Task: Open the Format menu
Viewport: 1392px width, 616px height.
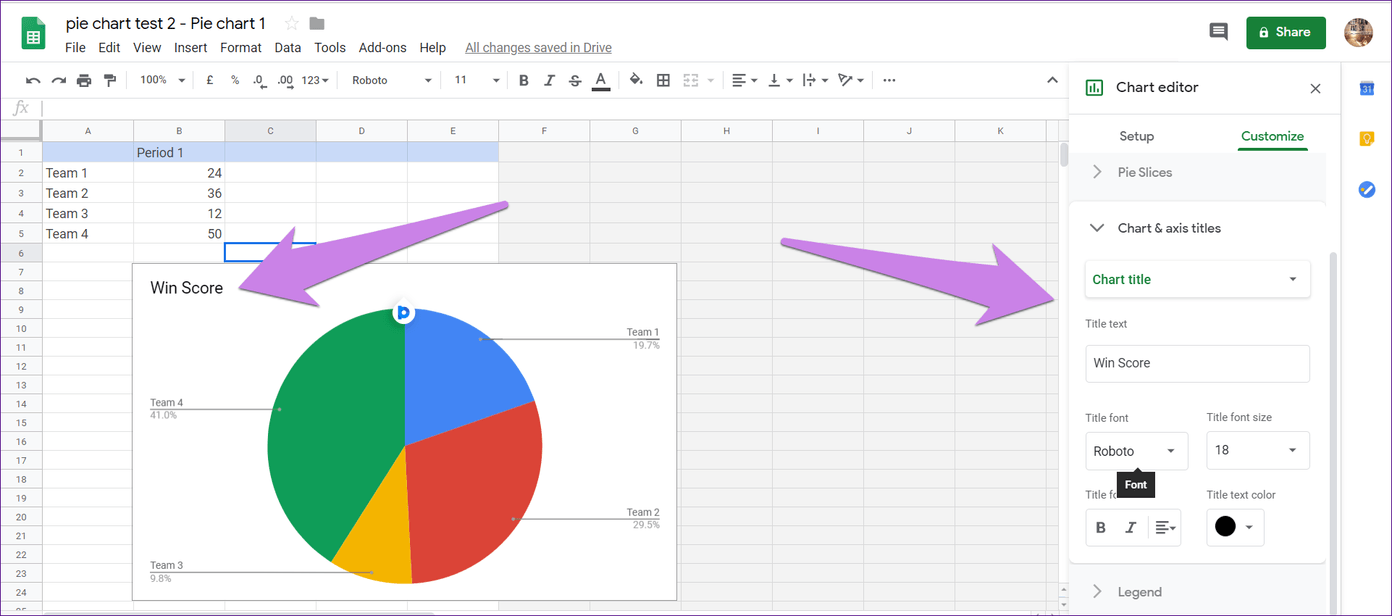Action: coord(241,47)
